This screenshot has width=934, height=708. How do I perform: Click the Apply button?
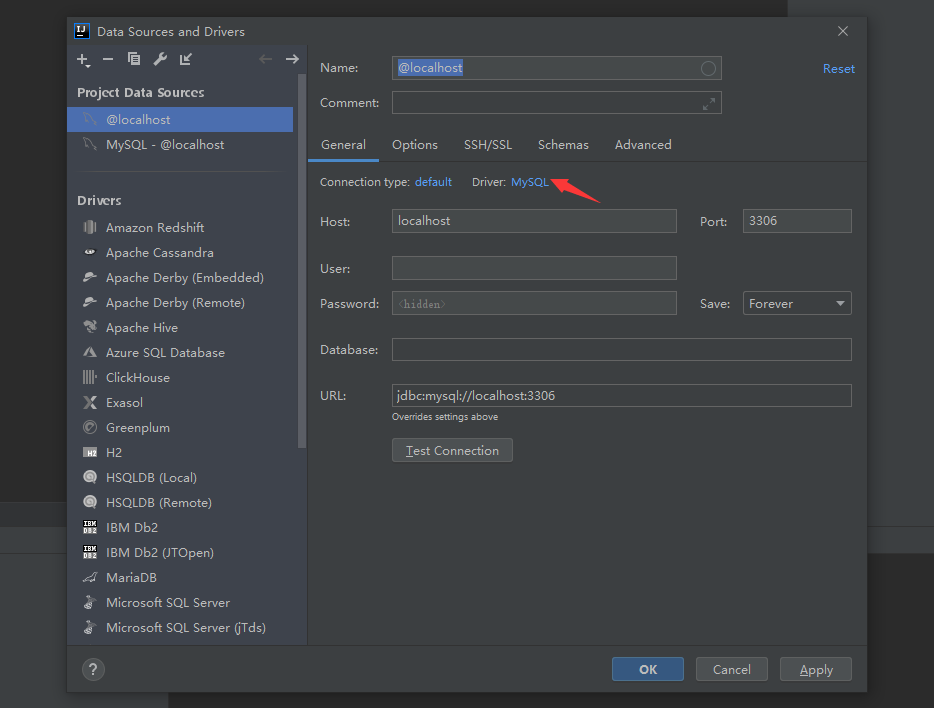pos(815,669)
